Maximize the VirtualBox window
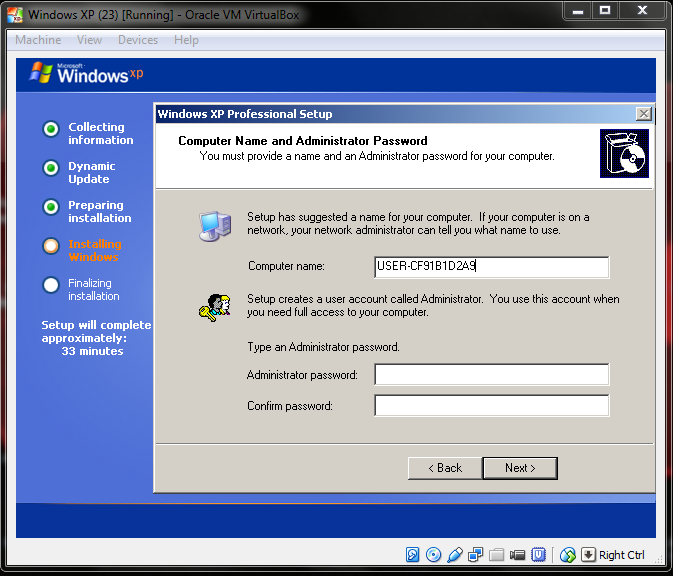 point(605,11)
